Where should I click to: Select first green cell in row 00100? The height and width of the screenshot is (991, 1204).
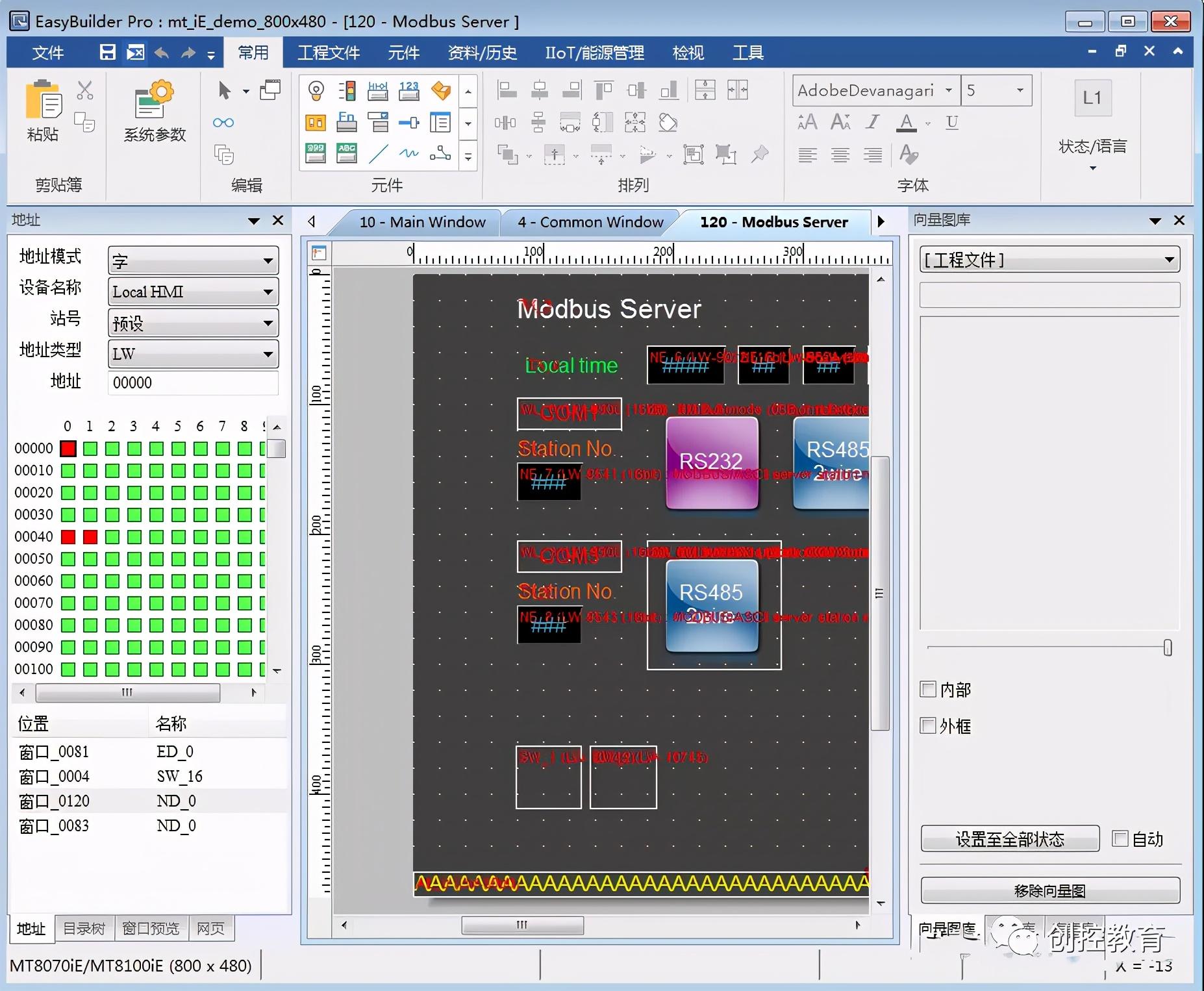(68, 669)
